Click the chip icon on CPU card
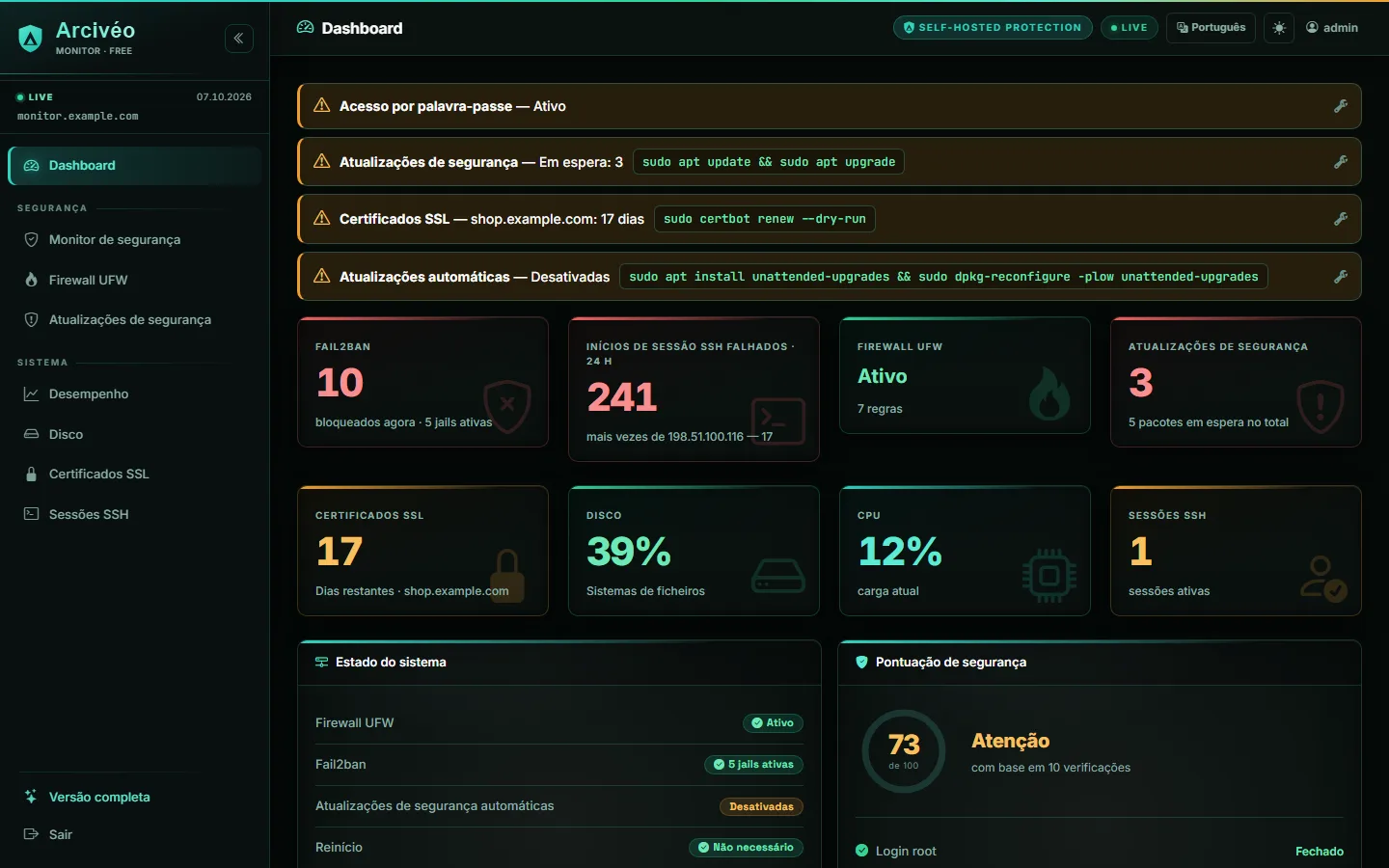This screenshot has width=1389, height=868. [x=1049, y=576]
